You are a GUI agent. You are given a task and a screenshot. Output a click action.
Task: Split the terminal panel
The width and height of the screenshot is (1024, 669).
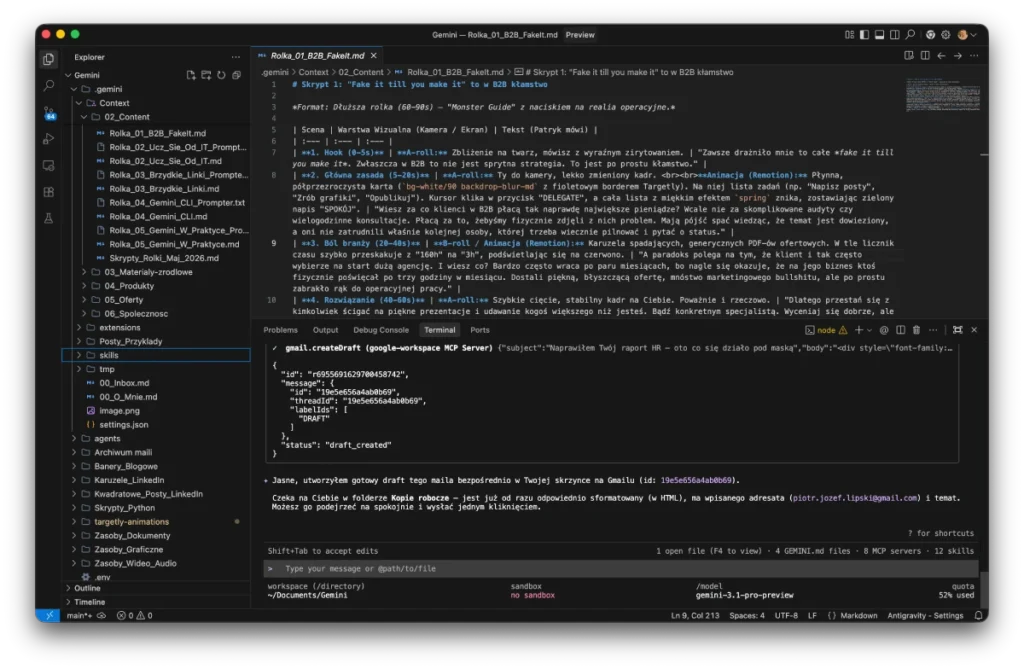(x=901, y=330)
